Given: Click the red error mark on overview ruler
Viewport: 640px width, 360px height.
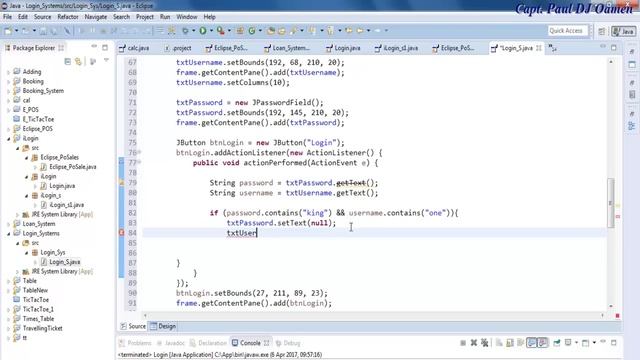Looking at the screenshot, I should [x=618, y=217].
